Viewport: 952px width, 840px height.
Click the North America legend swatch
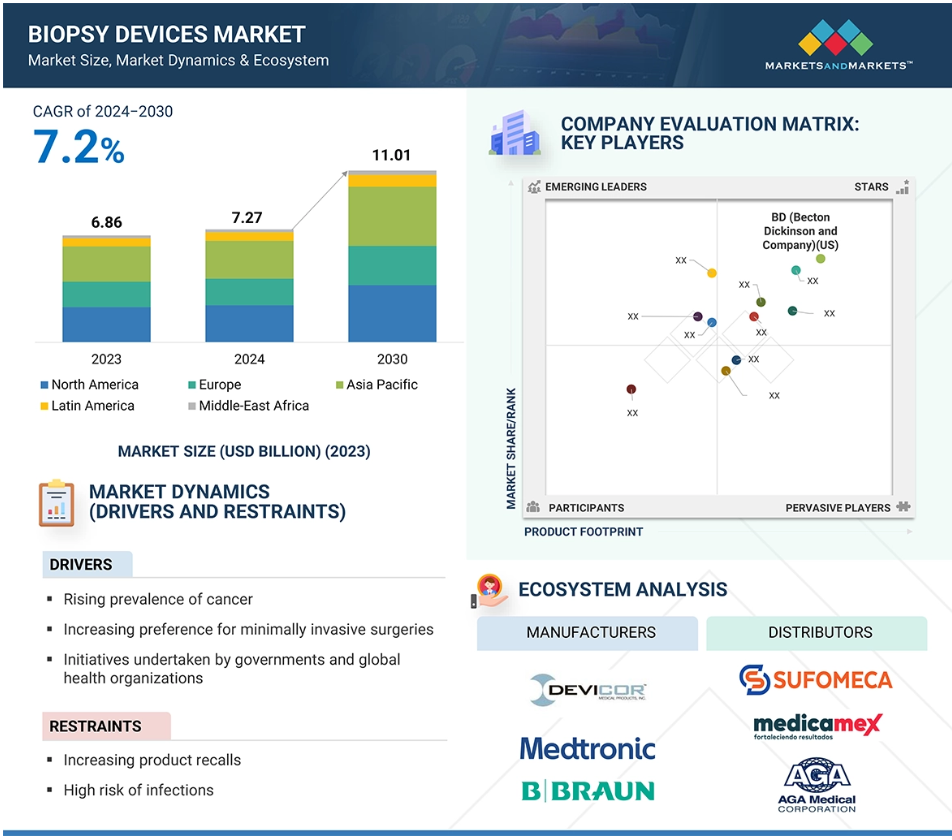point(44,385)
